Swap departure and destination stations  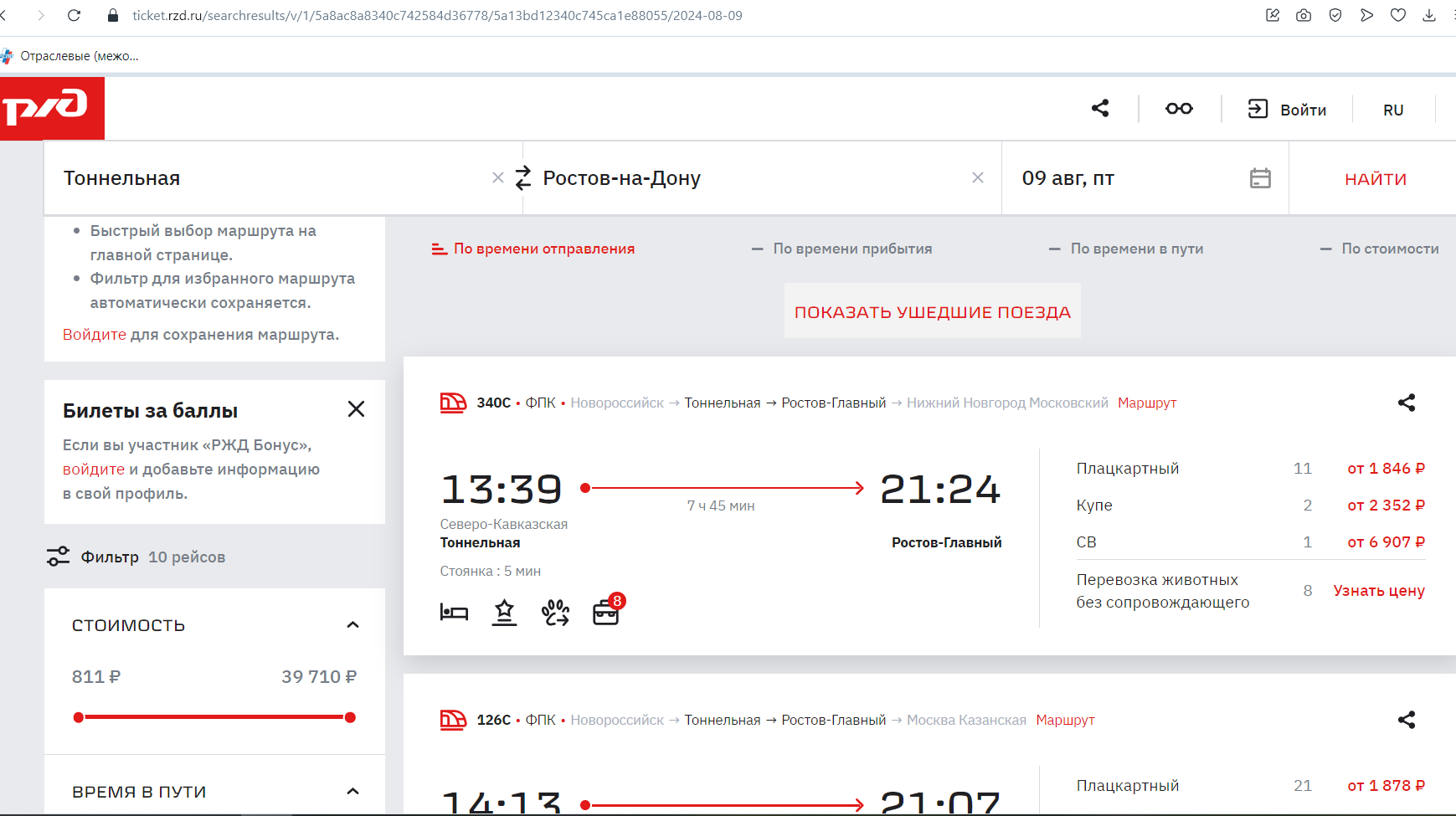[x=523, y=177]
